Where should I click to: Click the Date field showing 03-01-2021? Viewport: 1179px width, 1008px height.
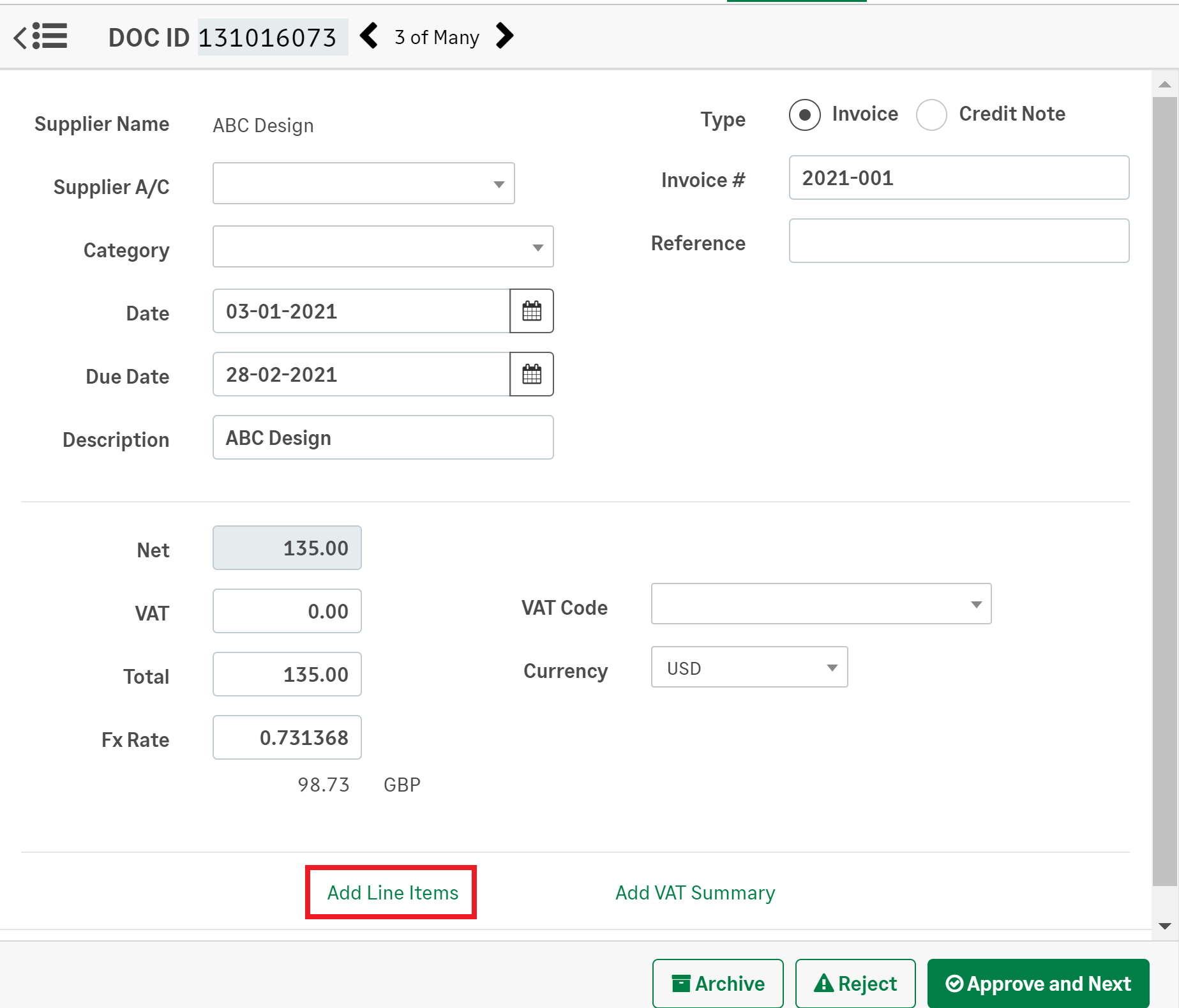361,311
